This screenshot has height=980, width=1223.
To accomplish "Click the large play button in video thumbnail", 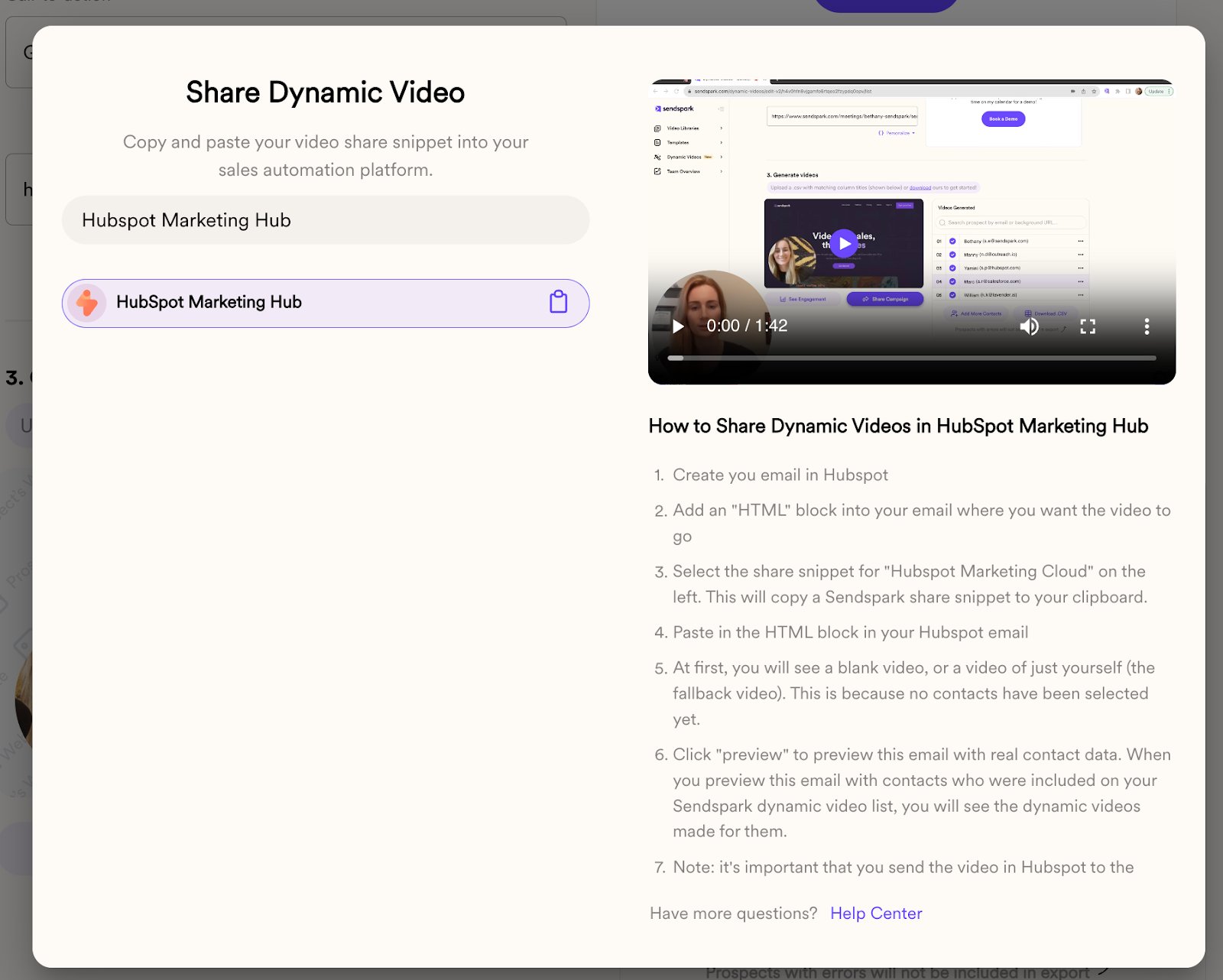I will (844, 244).
